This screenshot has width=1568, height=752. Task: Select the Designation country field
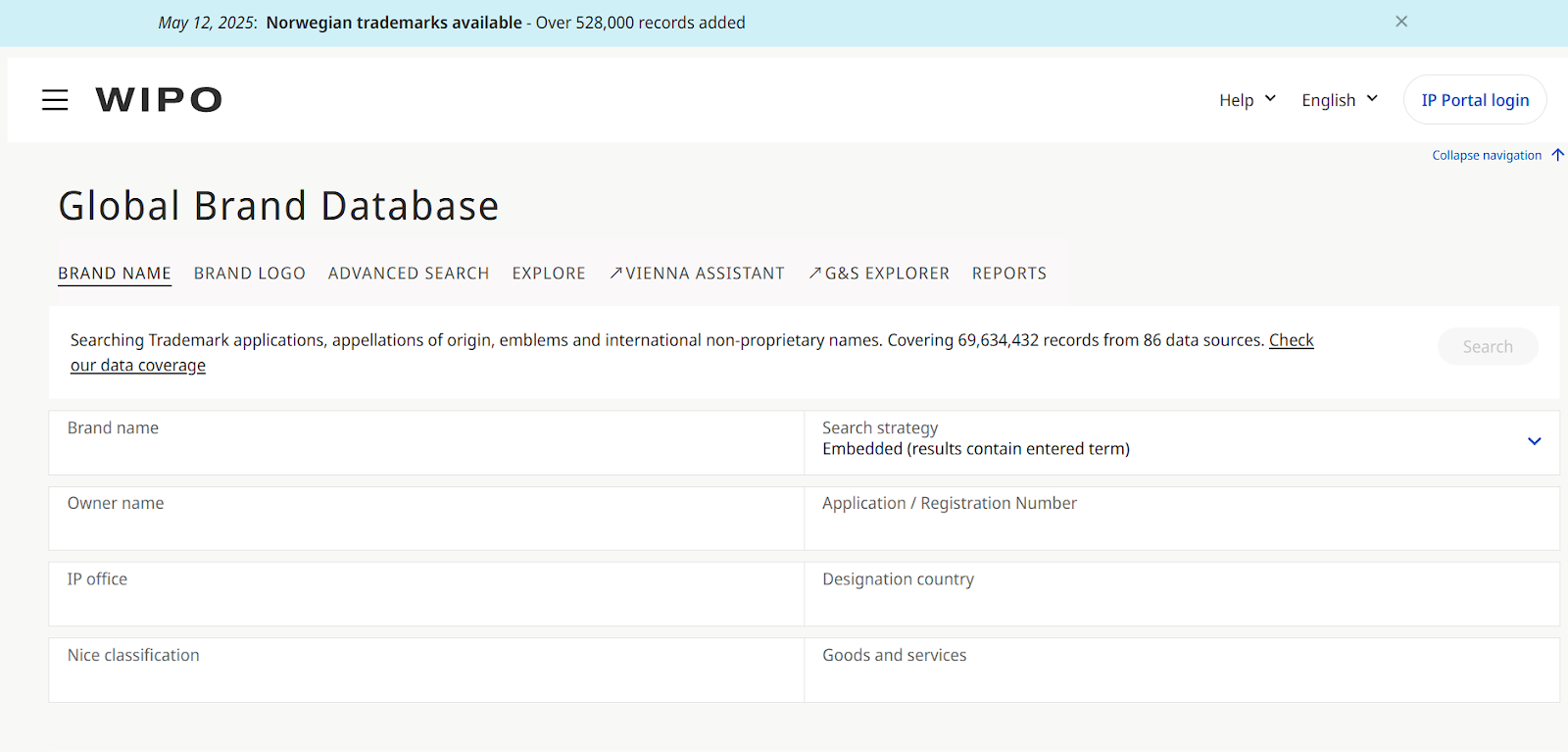(1182, 594)
